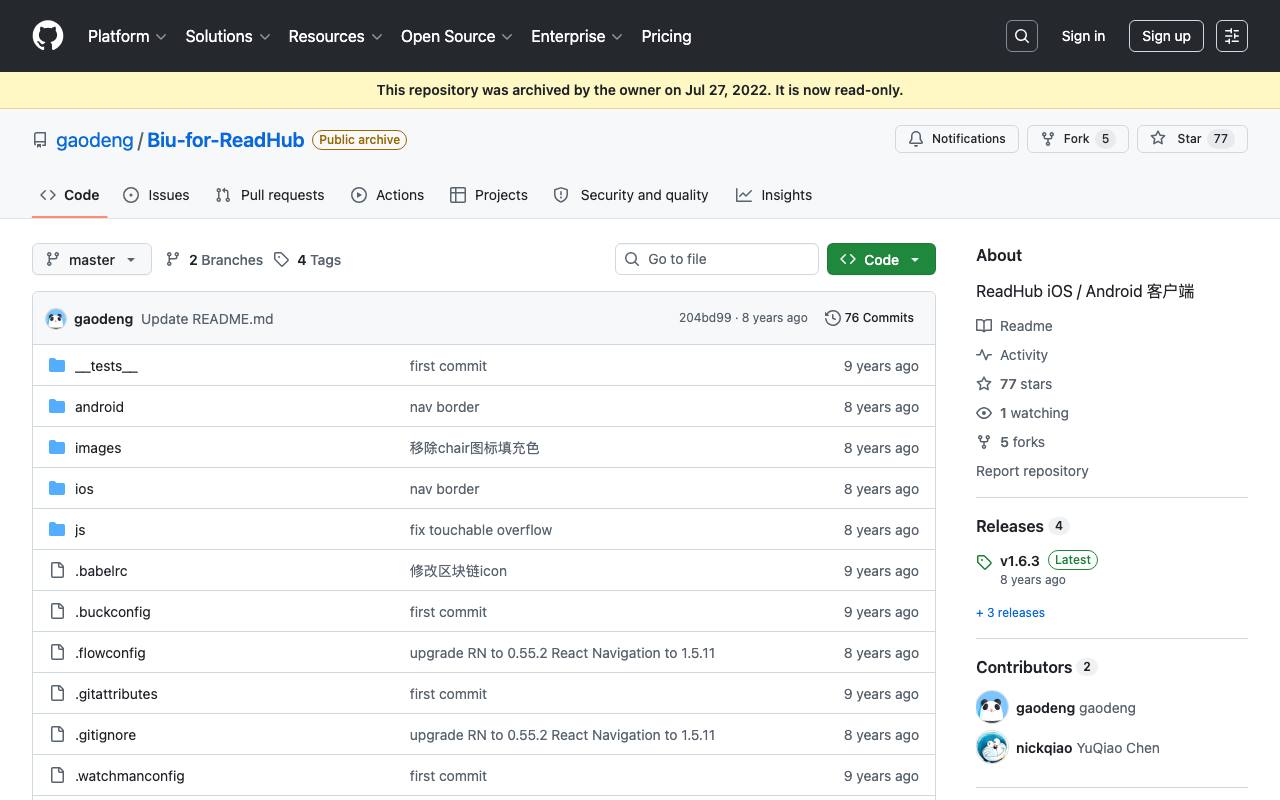Click the Report repository link
1280x800 pixels.
(x=1032, y=471)
